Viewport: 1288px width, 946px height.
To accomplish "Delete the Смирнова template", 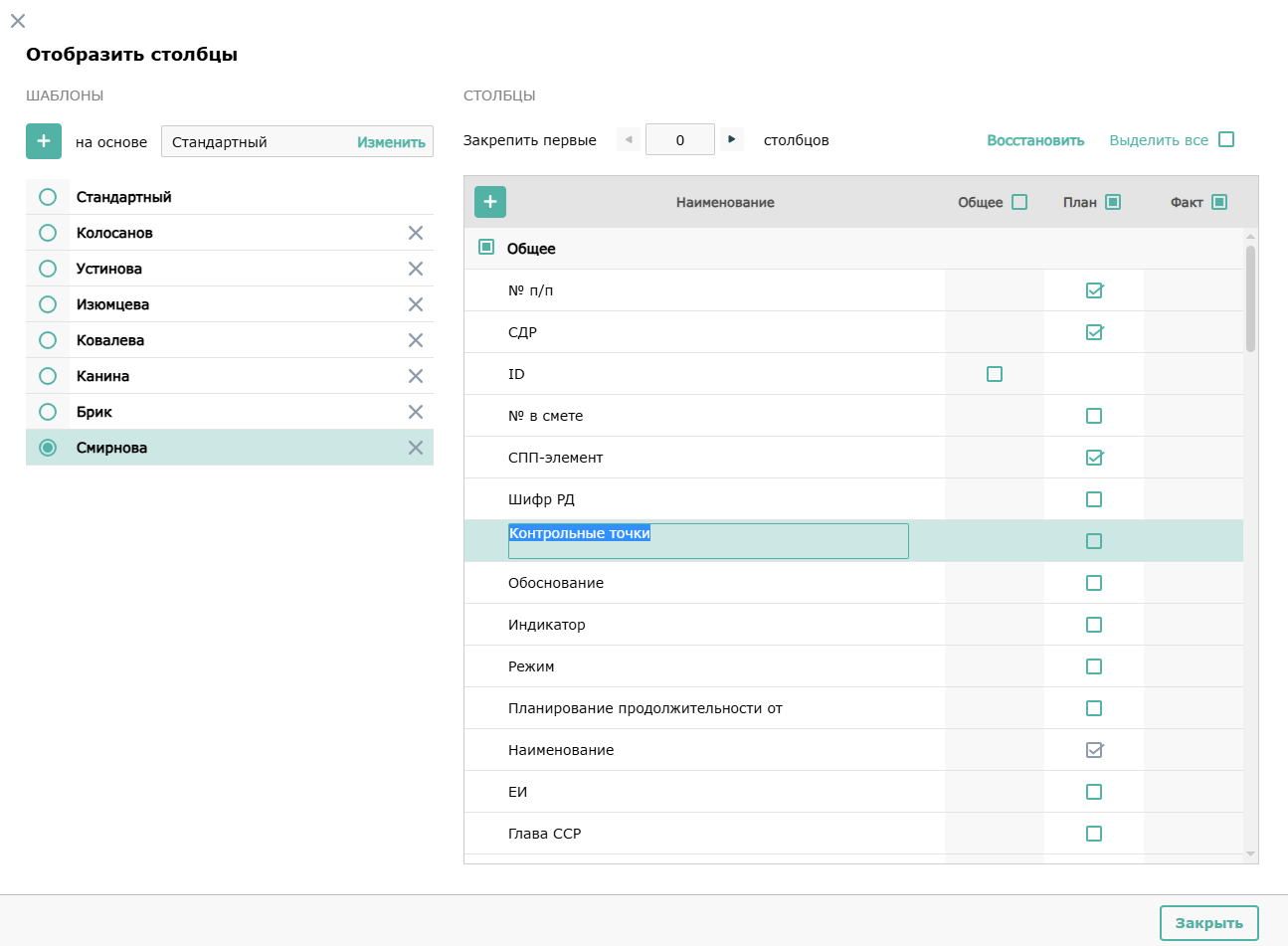I will coord(416,448).
